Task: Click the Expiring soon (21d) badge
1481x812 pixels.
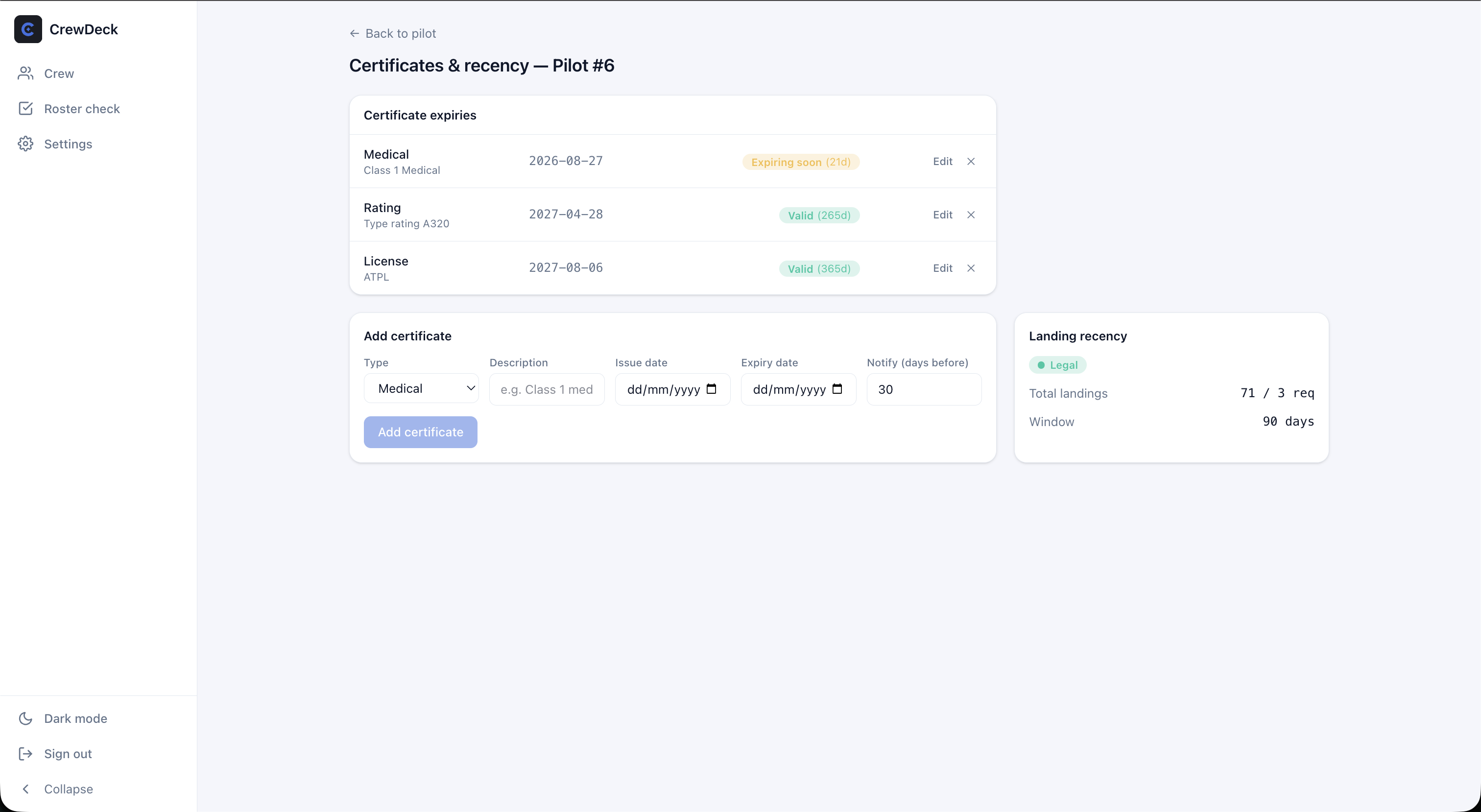Action: point(801,162)
